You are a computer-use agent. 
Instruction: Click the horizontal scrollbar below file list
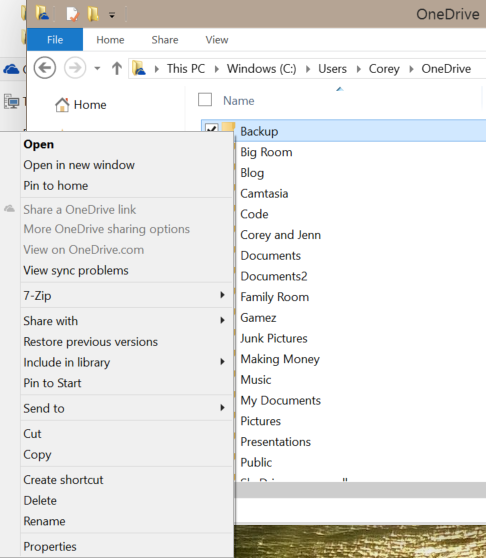360,490
